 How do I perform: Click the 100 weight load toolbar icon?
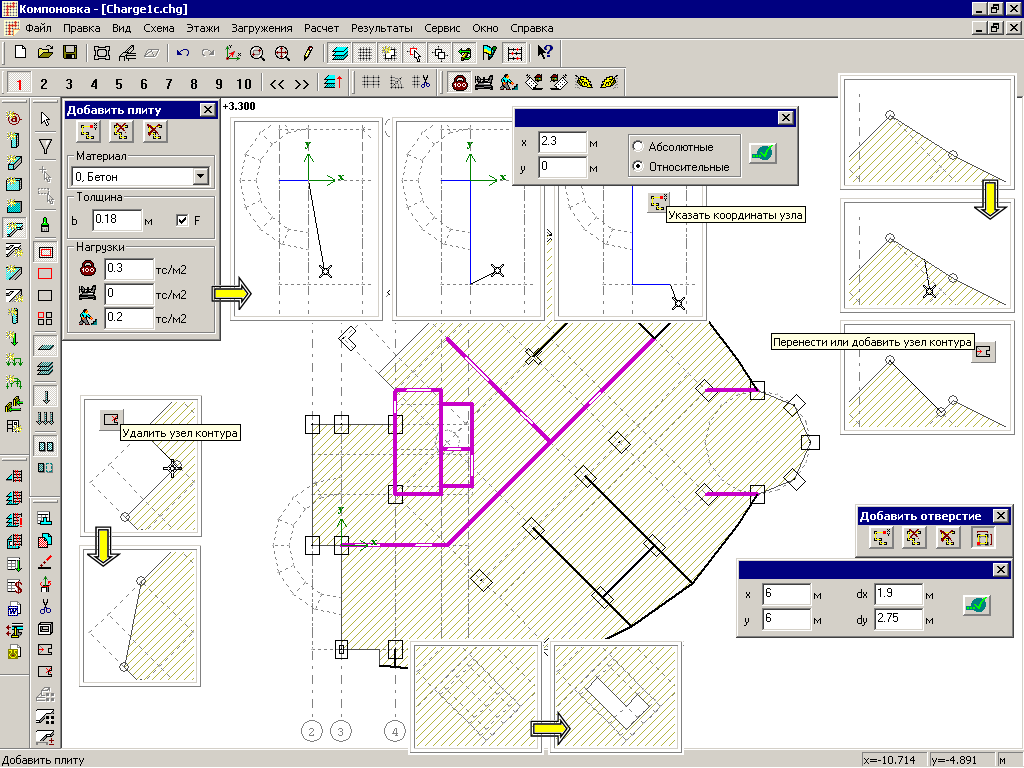tap(459, 83)
